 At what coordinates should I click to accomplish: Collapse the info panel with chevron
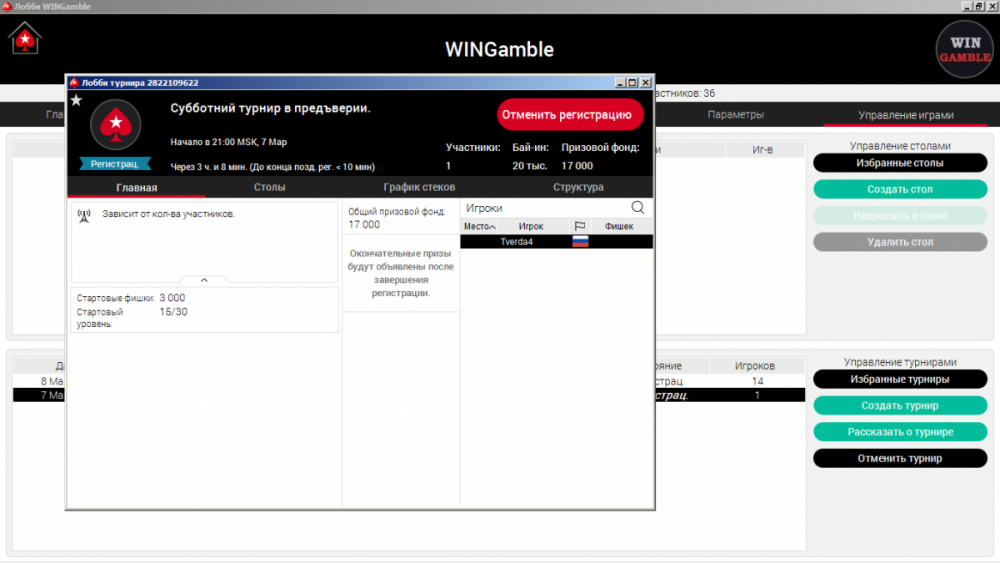[204, 281]
